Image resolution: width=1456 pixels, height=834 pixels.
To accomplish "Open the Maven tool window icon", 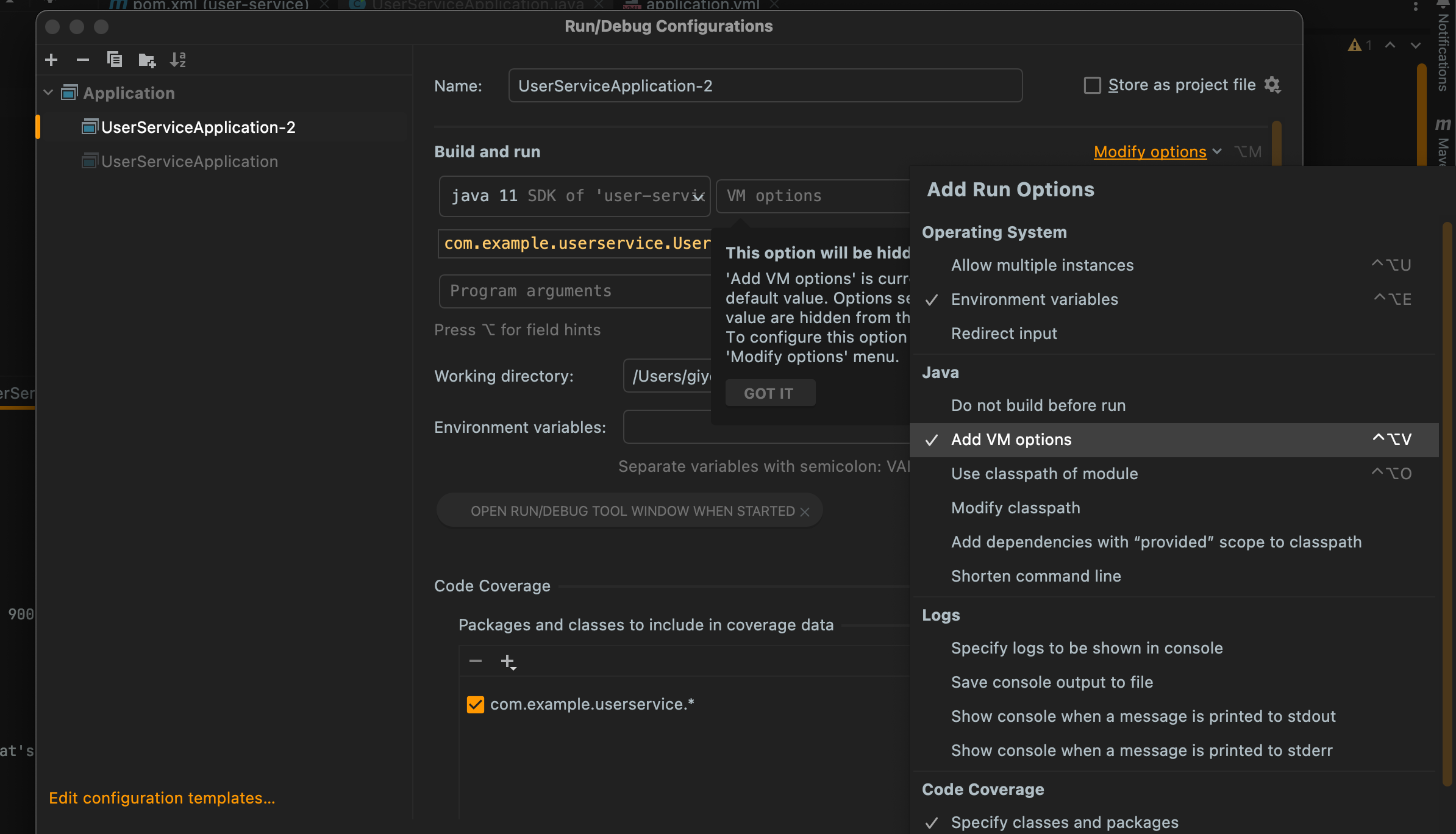I will point(1443,124).
